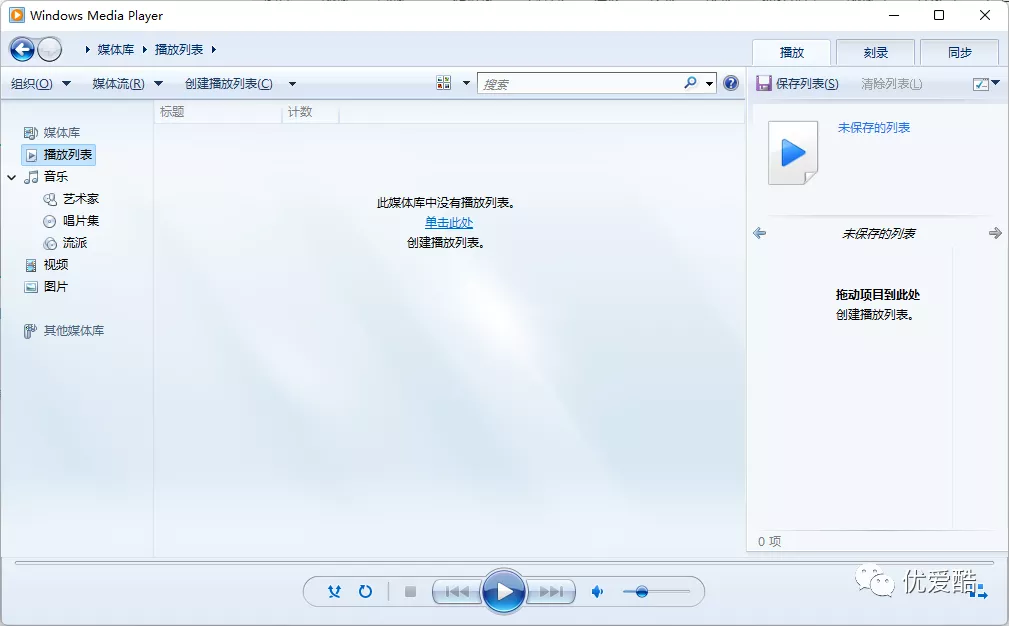The height and width of the screenshot is (626, 1009).
Task: Select 视频 in the navigation tree
Action: pyautogui.click(x=56, y=264)
